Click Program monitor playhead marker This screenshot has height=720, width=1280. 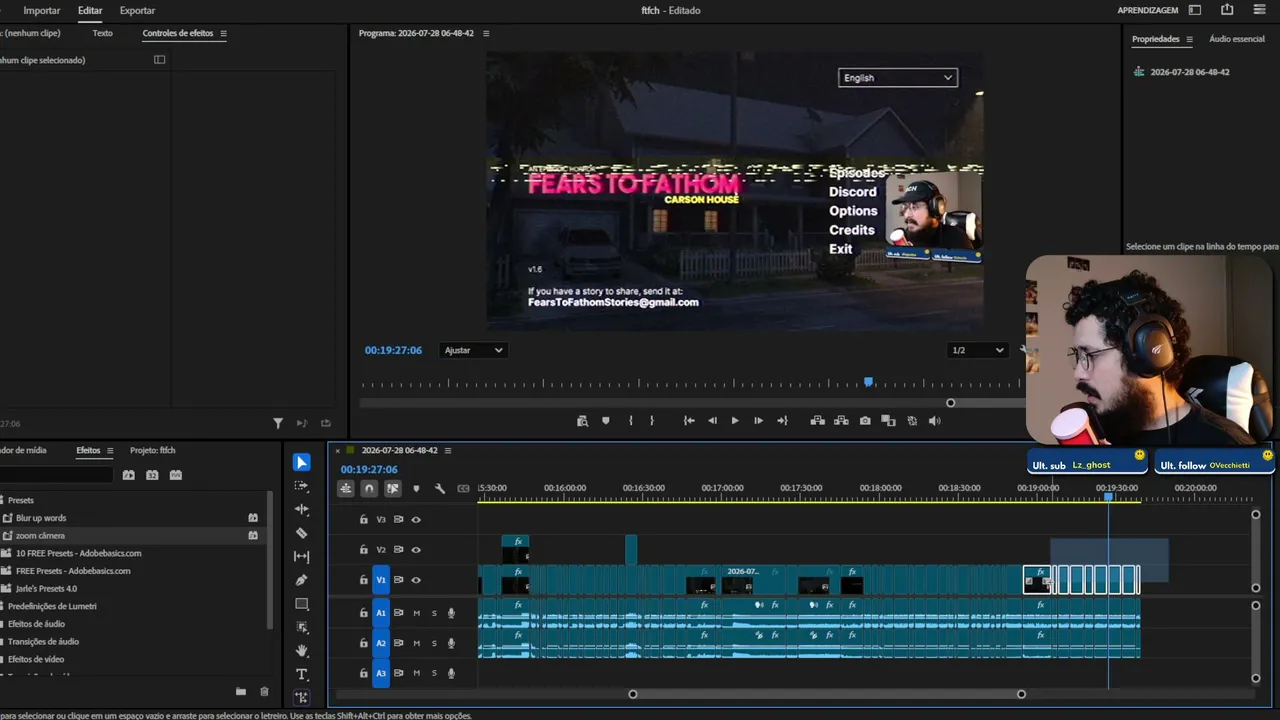[x=868, y=381]
